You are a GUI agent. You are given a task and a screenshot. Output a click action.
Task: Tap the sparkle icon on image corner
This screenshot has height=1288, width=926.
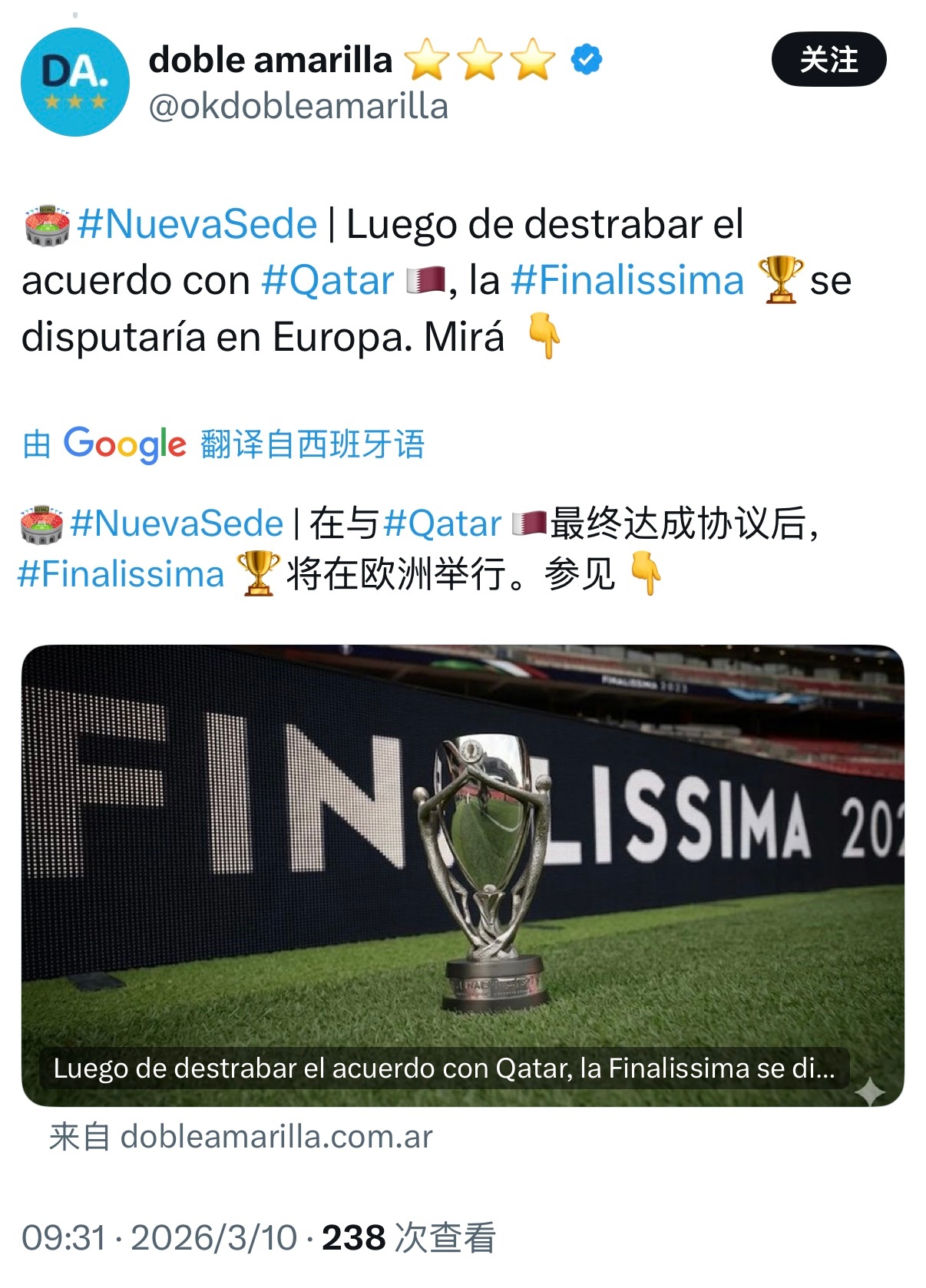coord(870,1091)
